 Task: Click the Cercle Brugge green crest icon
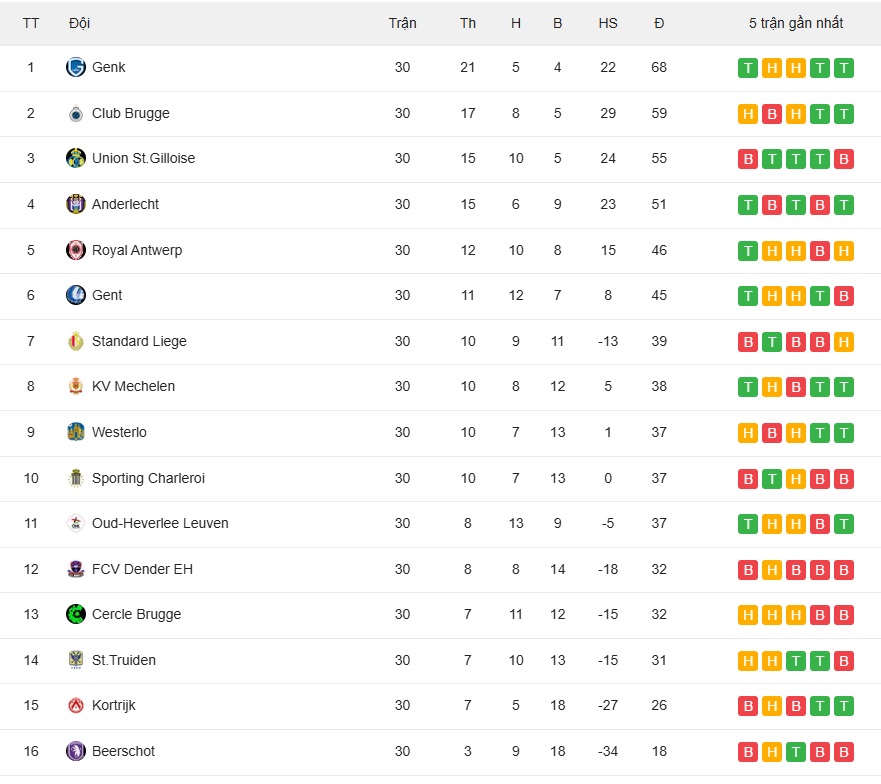(76, 615)
